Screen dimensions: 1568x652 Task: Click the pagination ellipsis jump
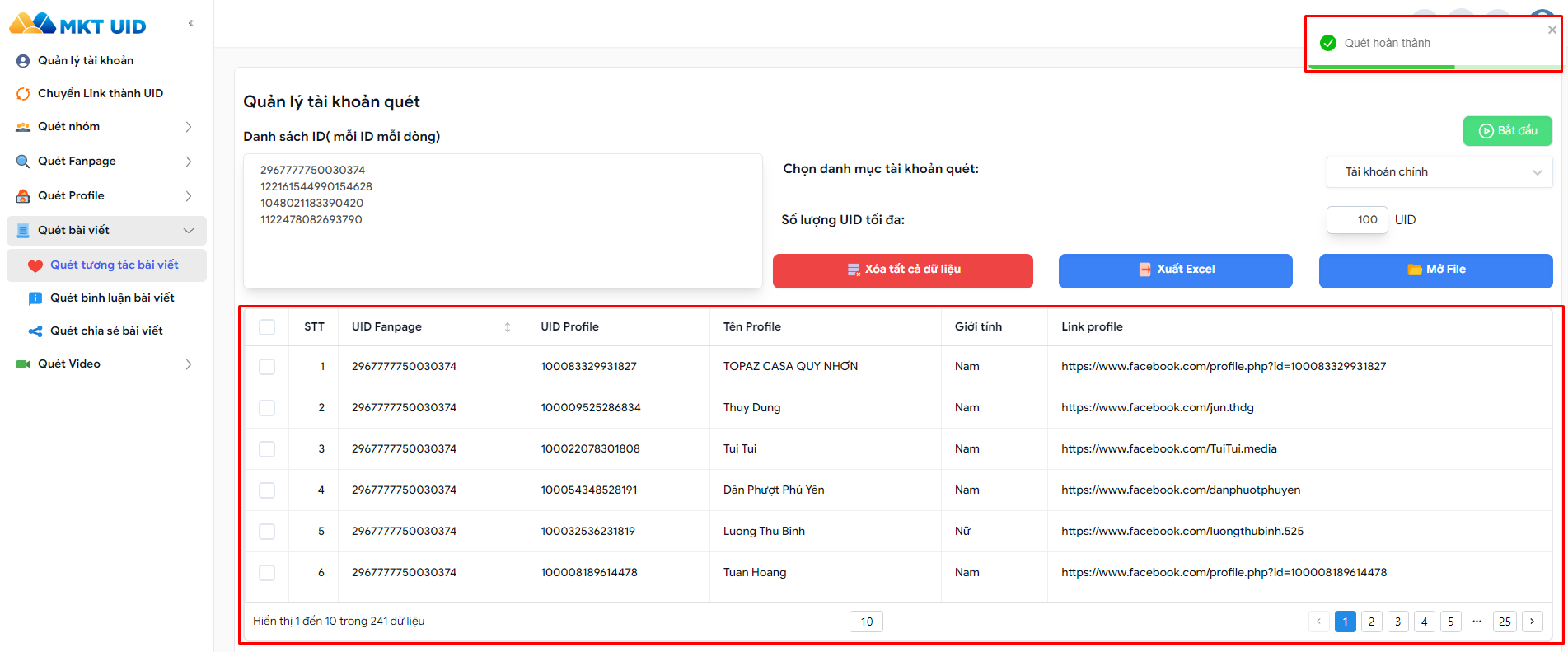pos(1477,622)
